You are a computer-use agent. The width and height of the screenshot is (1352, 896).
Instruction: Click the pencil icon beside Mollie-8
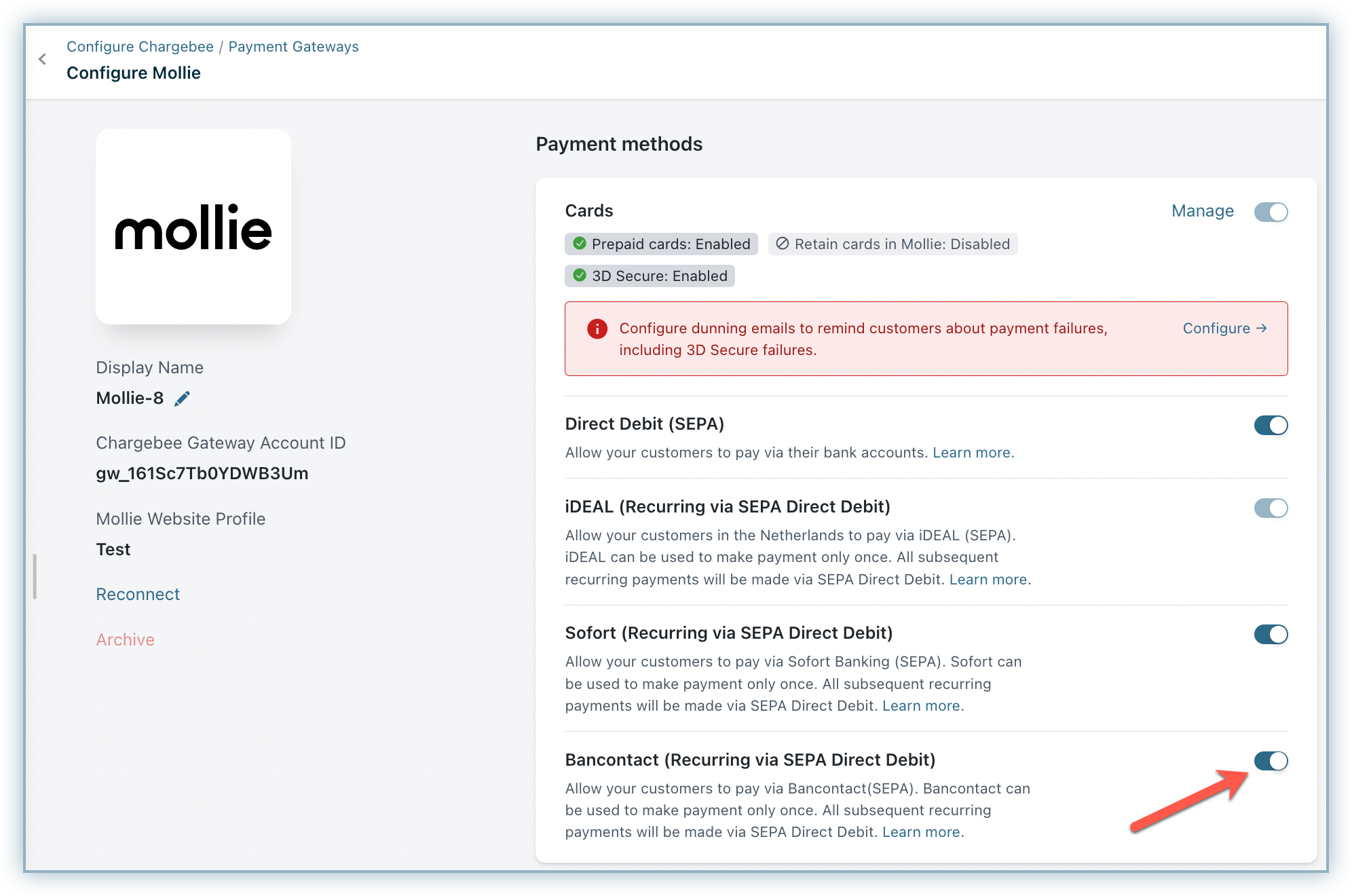[x=182, y=398]
